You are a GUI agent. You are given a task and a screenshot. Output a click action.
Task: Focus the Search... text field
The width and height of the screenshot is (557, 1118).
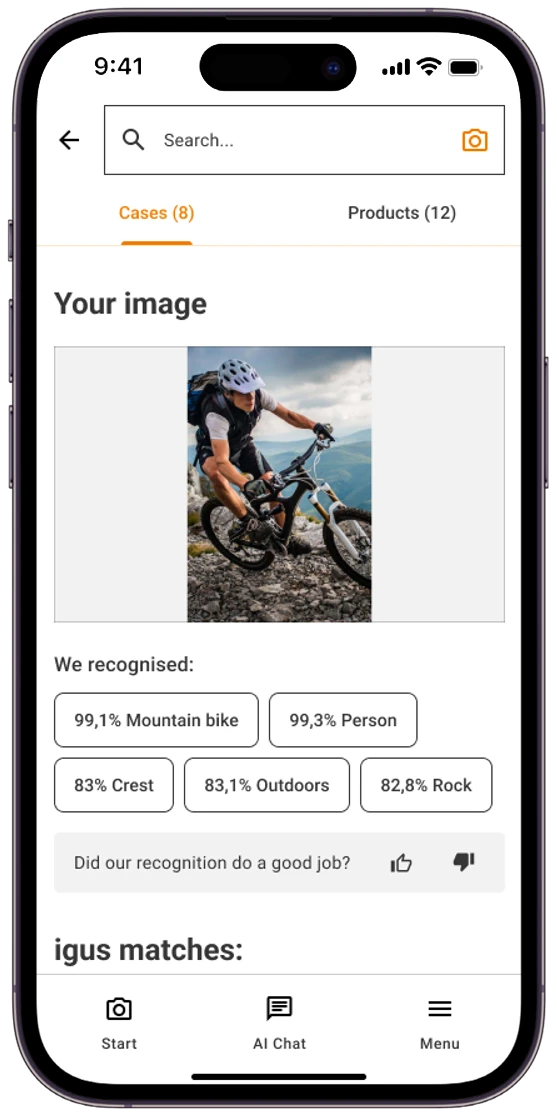(x=305, y=140)
